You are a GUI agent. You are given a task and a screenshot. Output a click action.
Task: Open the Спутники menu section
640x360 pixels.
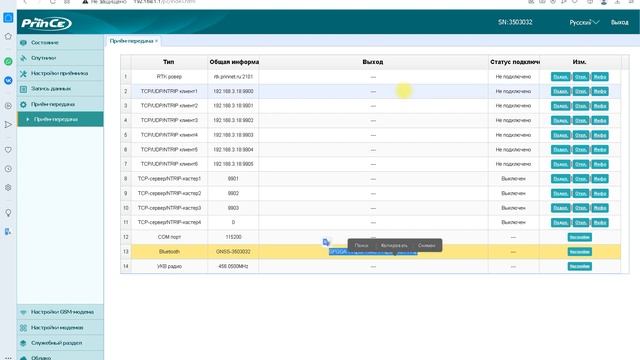(60, 58)
